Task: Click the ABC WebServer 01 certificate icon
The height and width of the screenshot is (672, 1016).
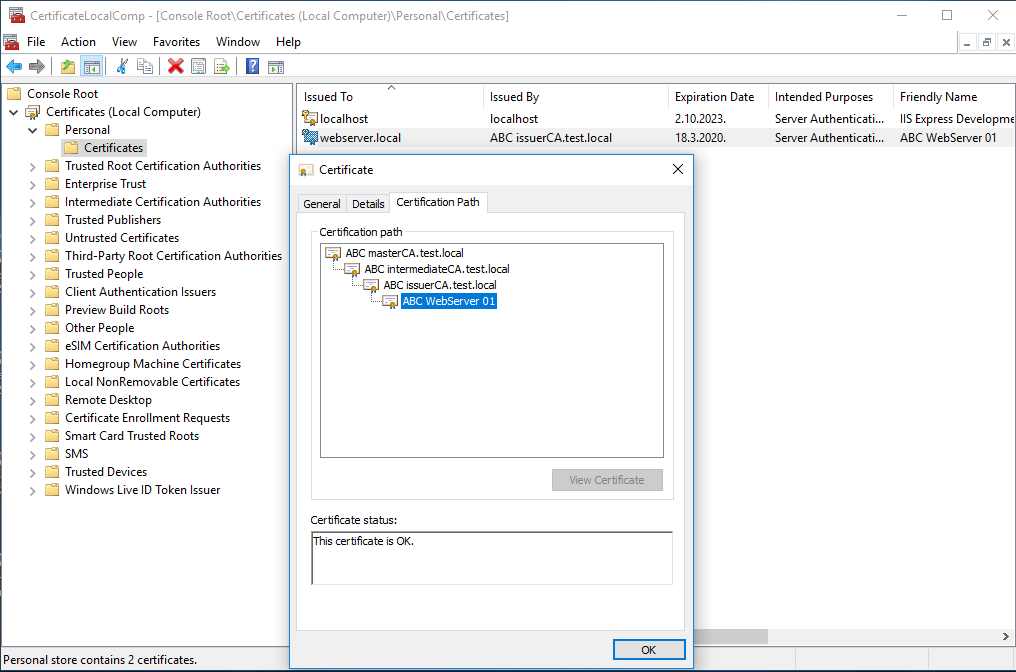Action: pyautogui.click(x=390, y=301)
